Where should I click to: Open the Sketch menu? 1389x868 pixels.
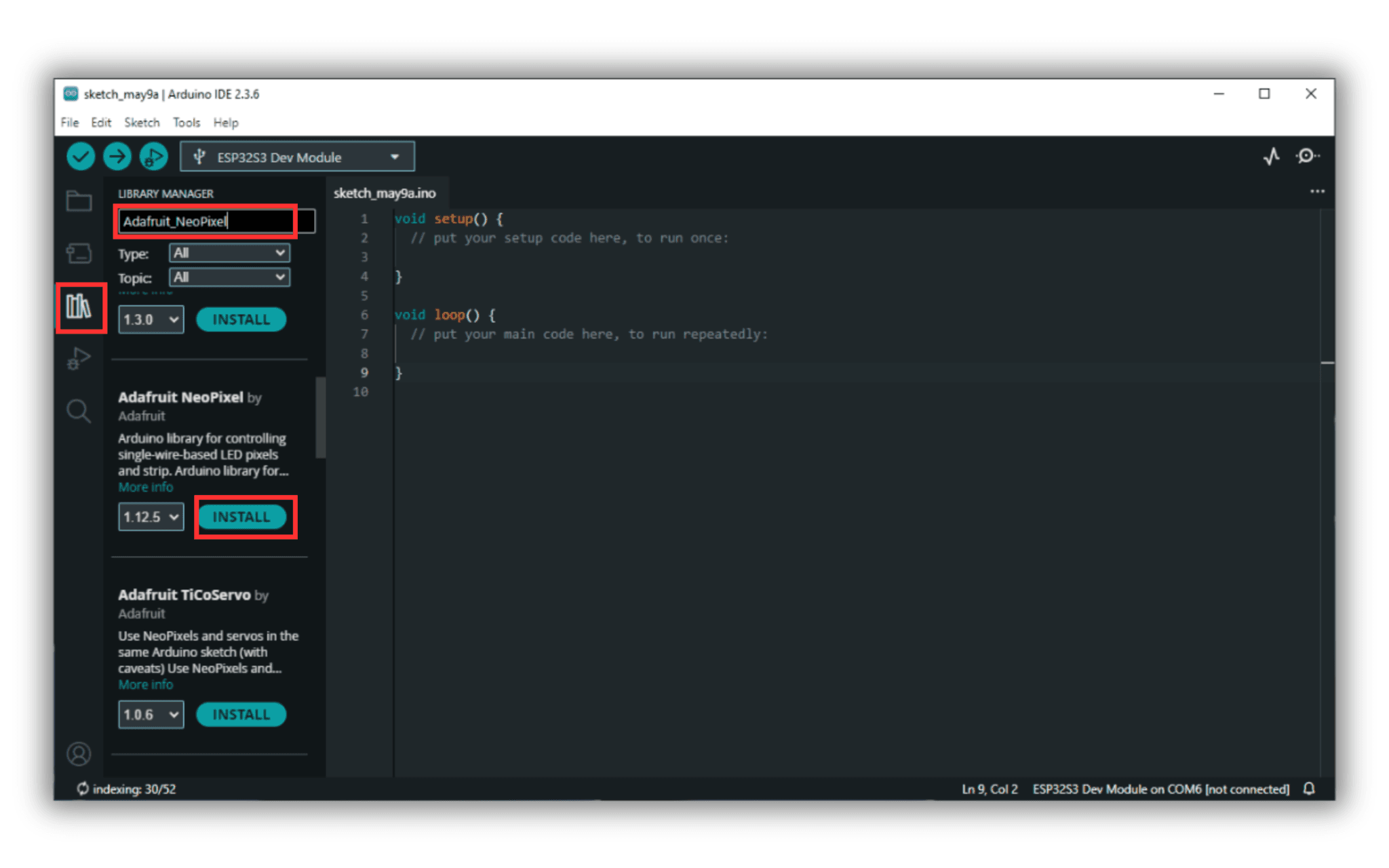point(142,123)
